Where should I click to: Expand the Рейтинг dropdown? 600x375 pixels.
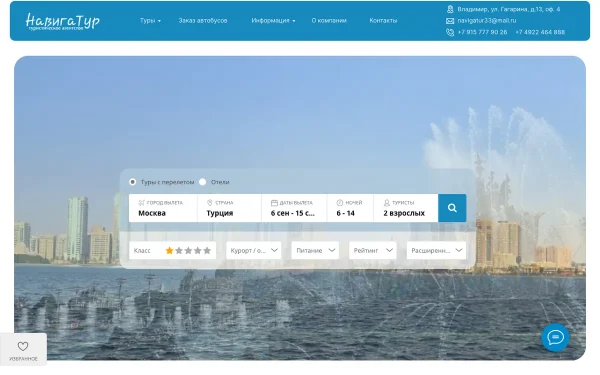coord(373,251)
